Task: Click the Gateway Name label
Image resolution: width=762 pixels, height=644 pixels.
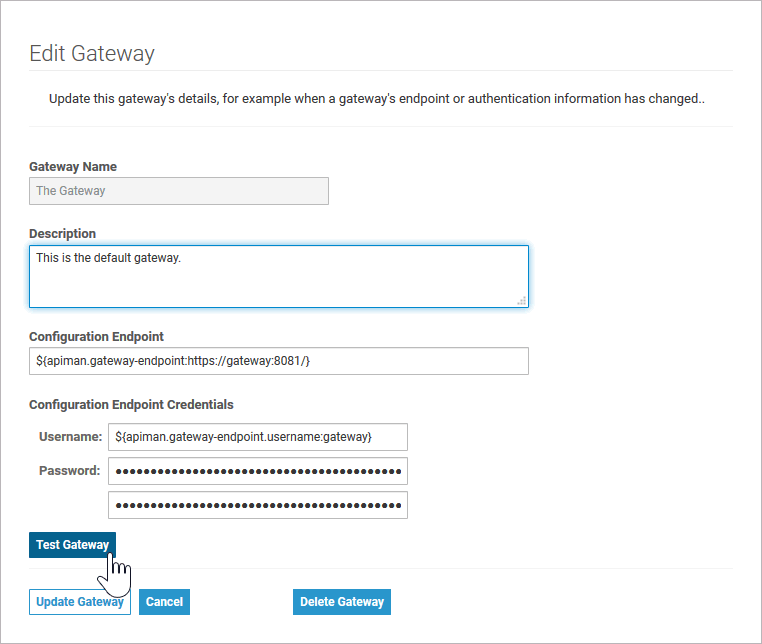Action: point(73,167)
